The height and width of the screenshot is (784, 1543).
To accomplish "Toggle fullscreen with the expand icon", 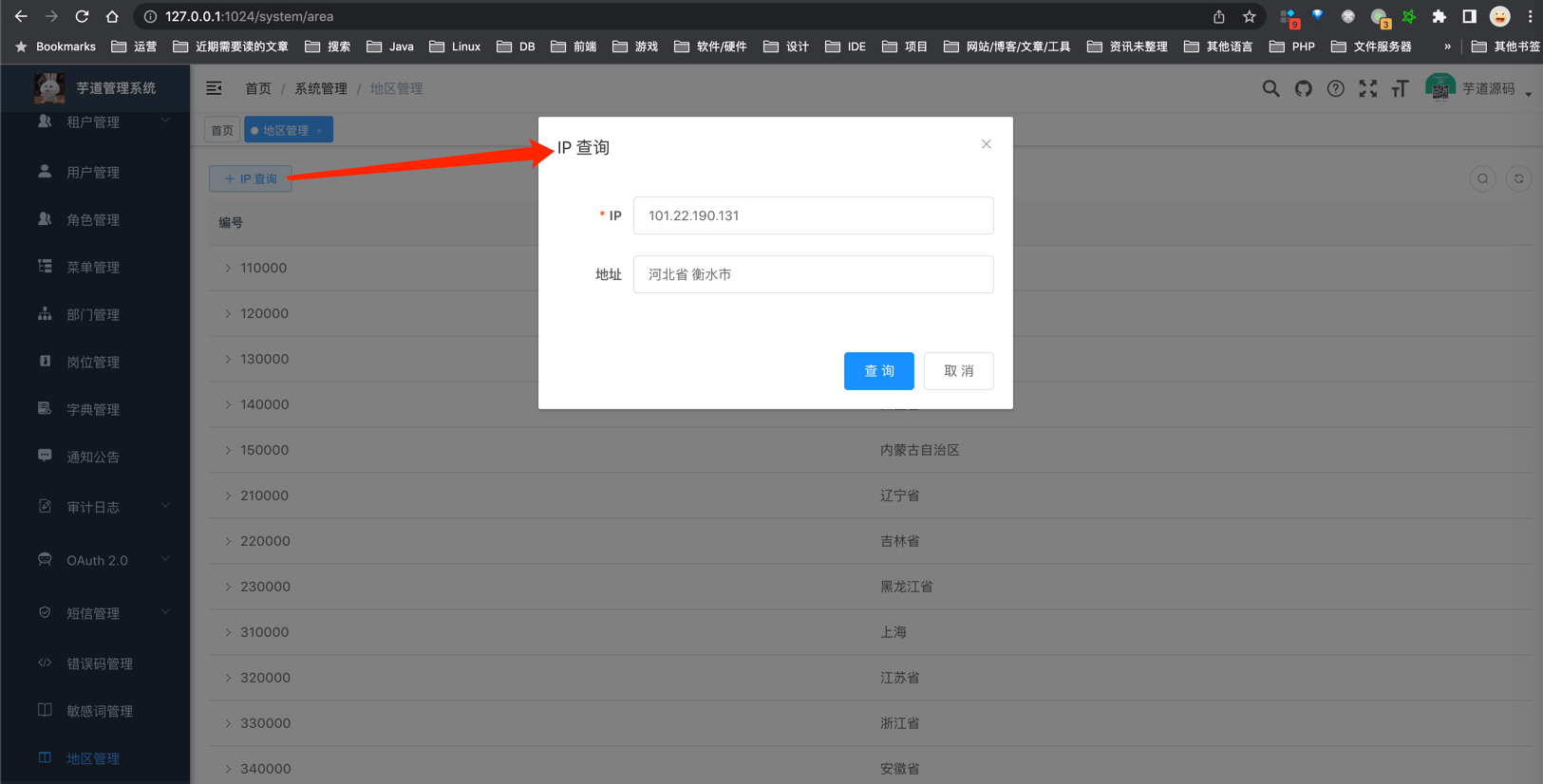I will (x=1367, y=88).
